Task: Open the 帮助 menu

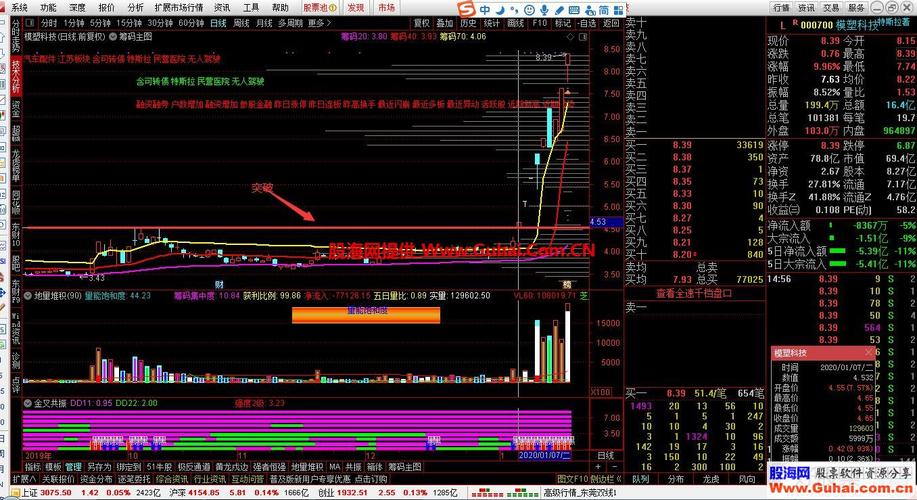Action: coord(280,7)
